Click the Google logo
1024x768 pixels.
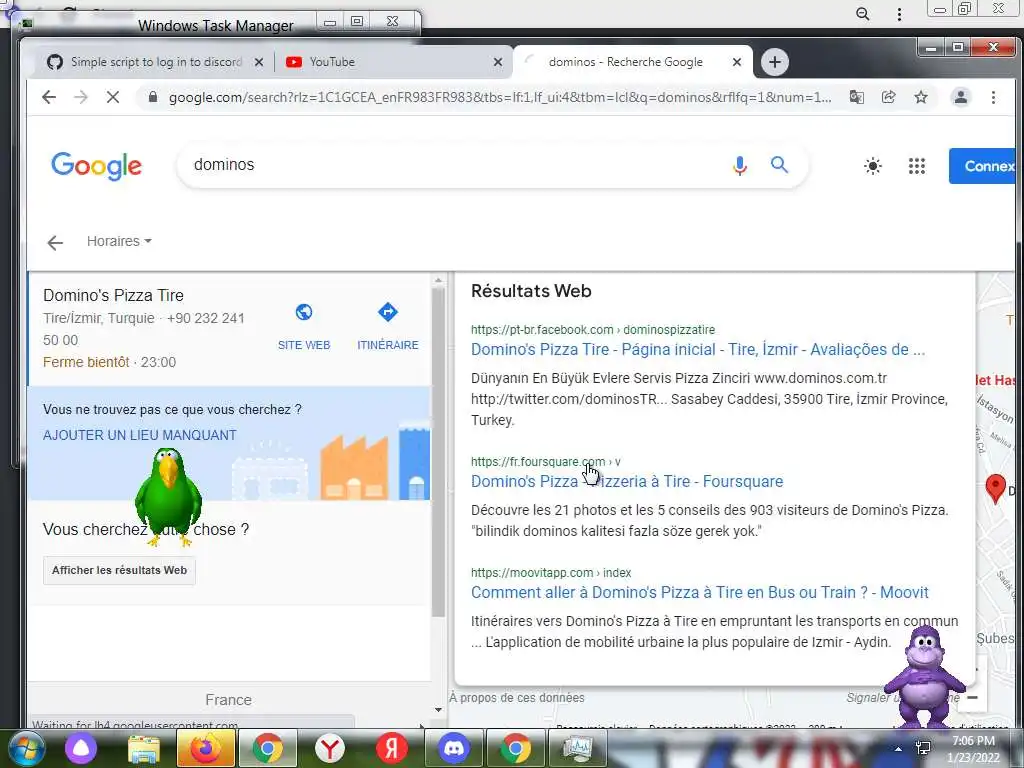(97, 165)
